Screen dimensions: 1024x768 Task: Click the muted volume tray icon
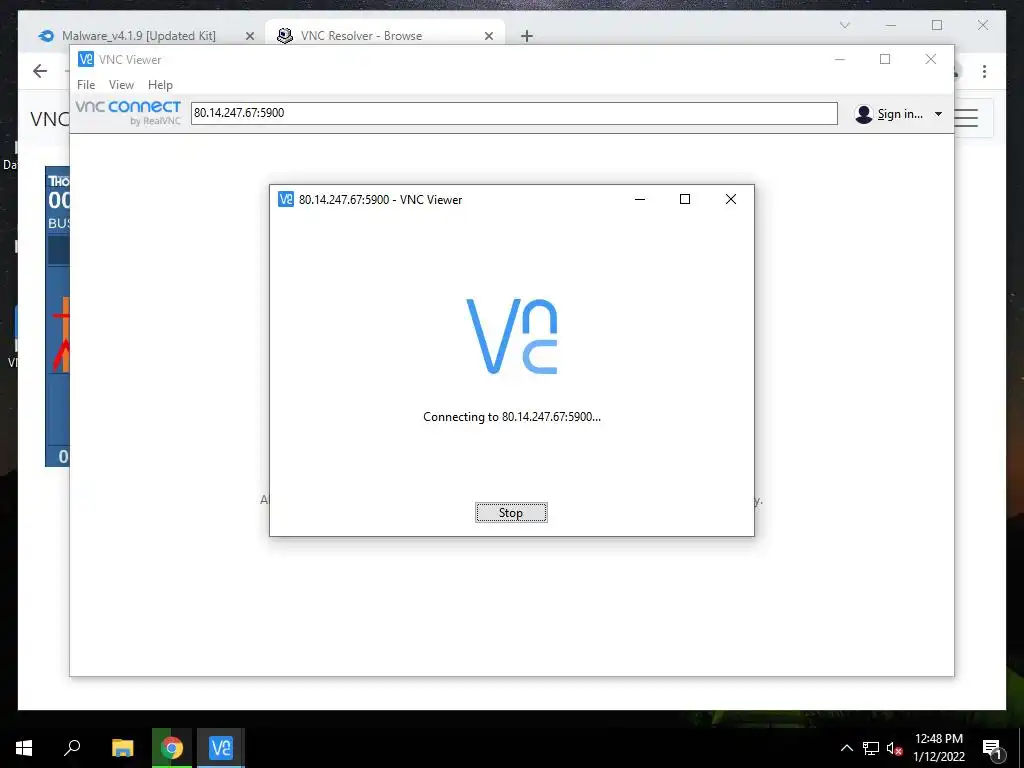click(x=895, y=748)
